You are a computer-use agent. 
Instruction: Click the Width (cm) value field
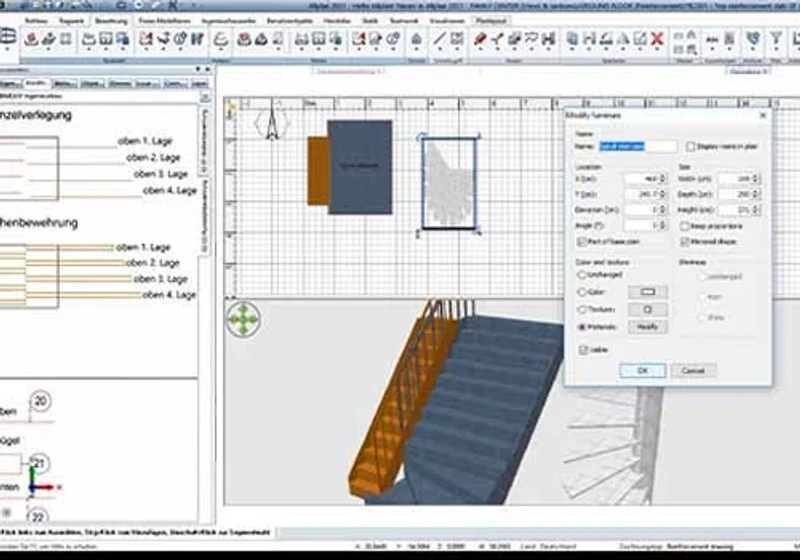click(736, 179)
